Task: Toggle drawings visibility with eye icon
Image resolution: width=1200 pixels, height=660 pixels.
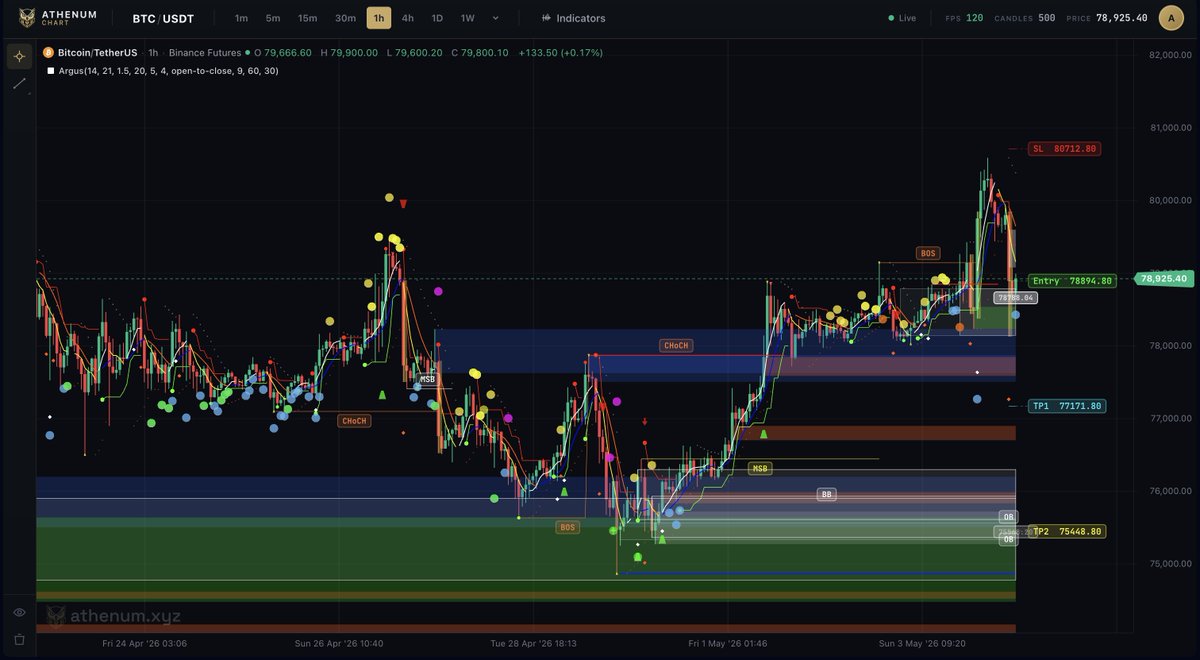Action: [x=19, y=612]
